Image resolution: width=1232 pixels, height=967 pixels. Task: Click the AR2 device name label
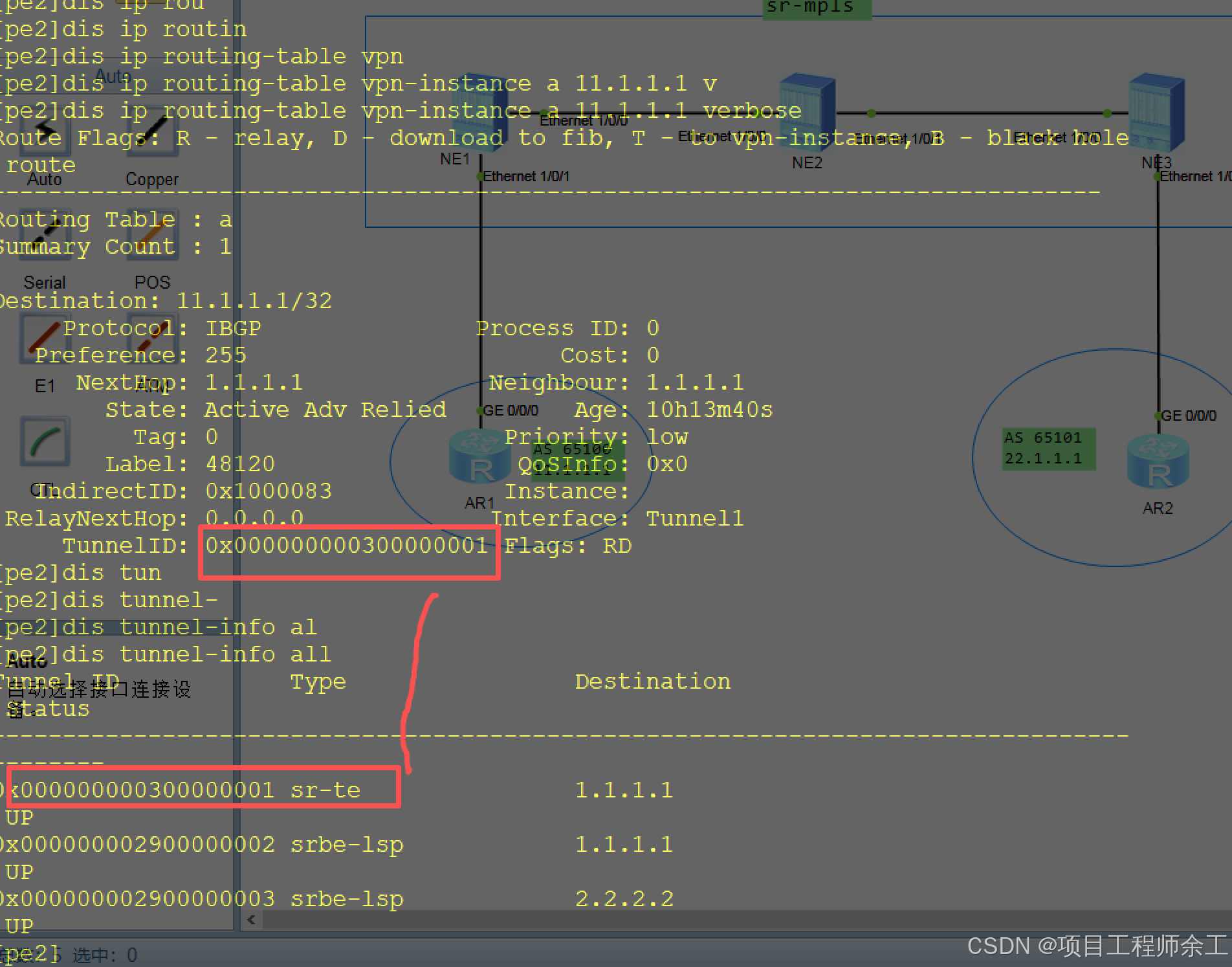1158,508
